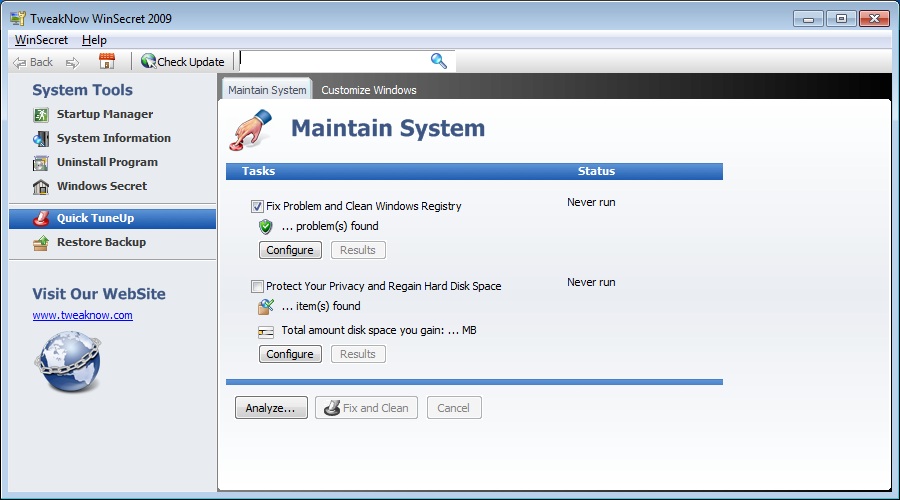This screenshot has width=900, height=500.
Task: View Results for registry task
Action: pyautogui.click(x=358, y=250)
